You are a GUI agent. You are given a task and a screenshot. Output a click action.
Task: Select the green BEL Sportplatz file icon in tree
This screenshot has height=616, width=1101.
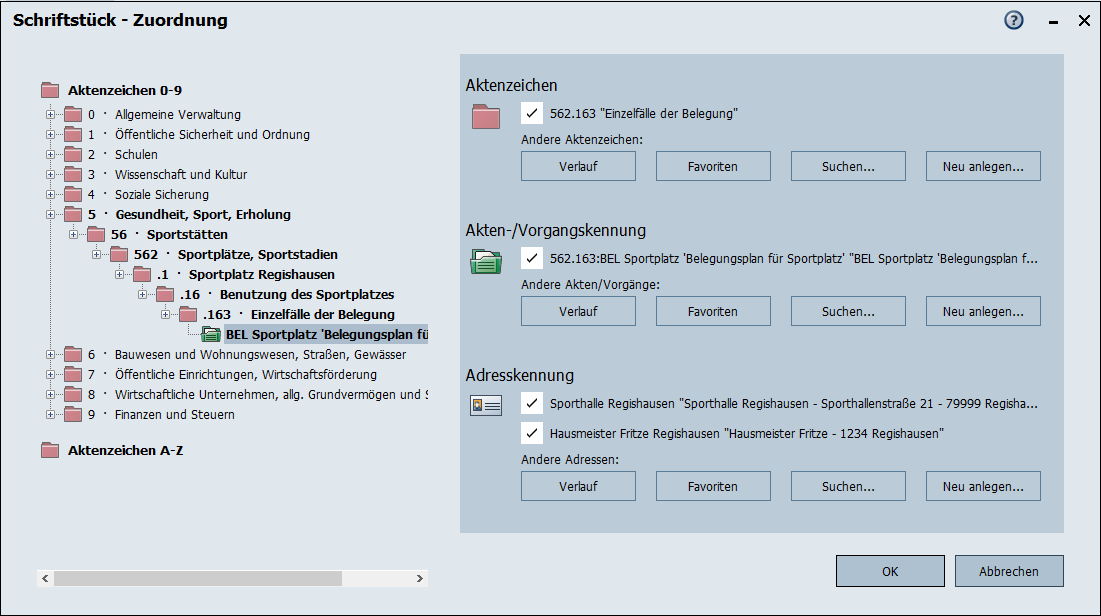[x=211, y=334]
